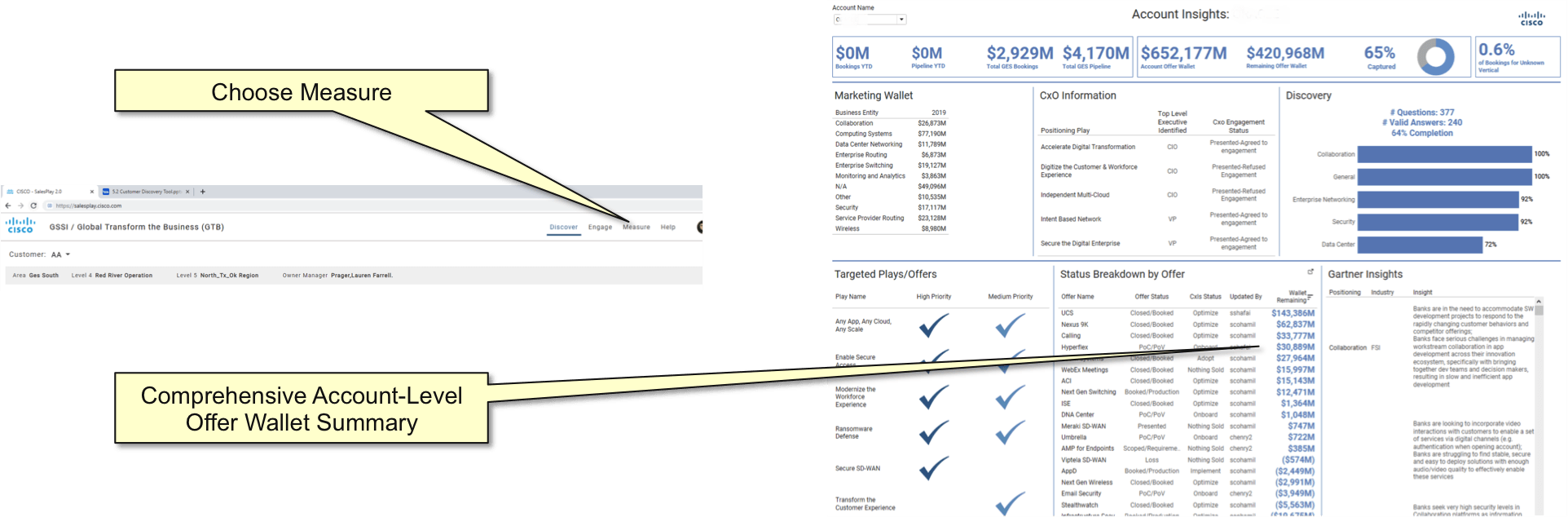Click the Nexus 9K offer row
Screen dimensions: 1568x517
click(x=1187, y=325)
